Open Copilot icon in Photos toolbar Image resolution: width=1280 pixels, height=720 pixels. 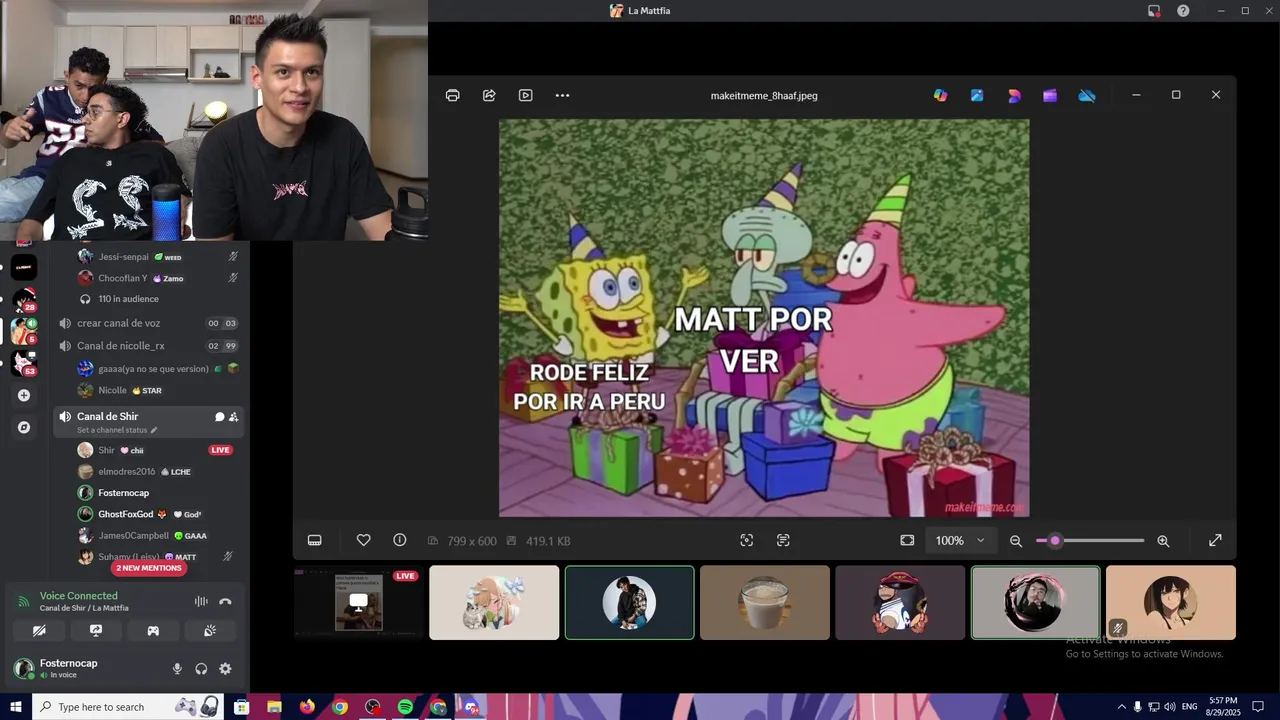(x=940, y=95)
